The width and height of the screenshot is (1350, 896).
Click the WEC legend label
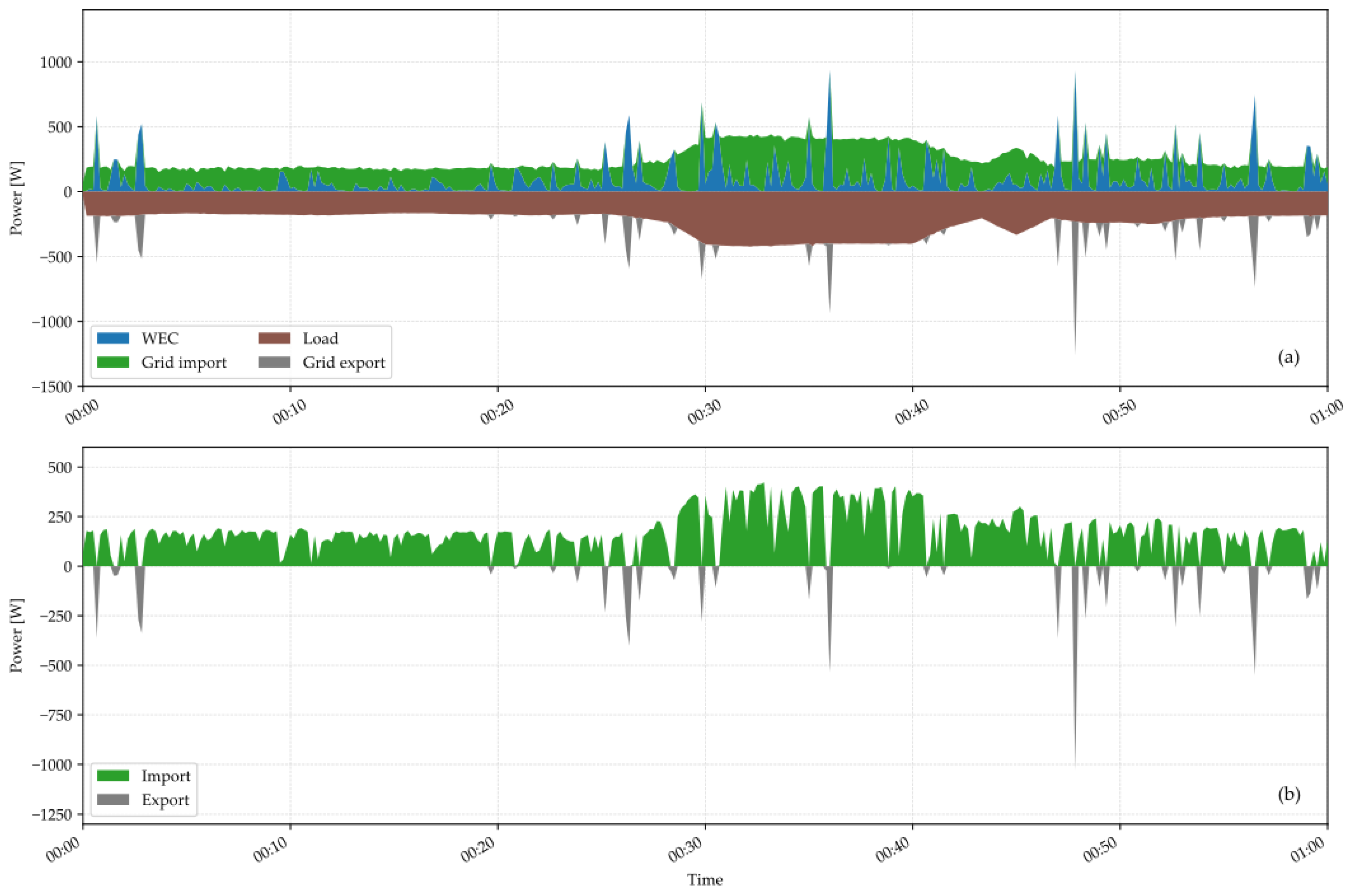pos(160,338)
